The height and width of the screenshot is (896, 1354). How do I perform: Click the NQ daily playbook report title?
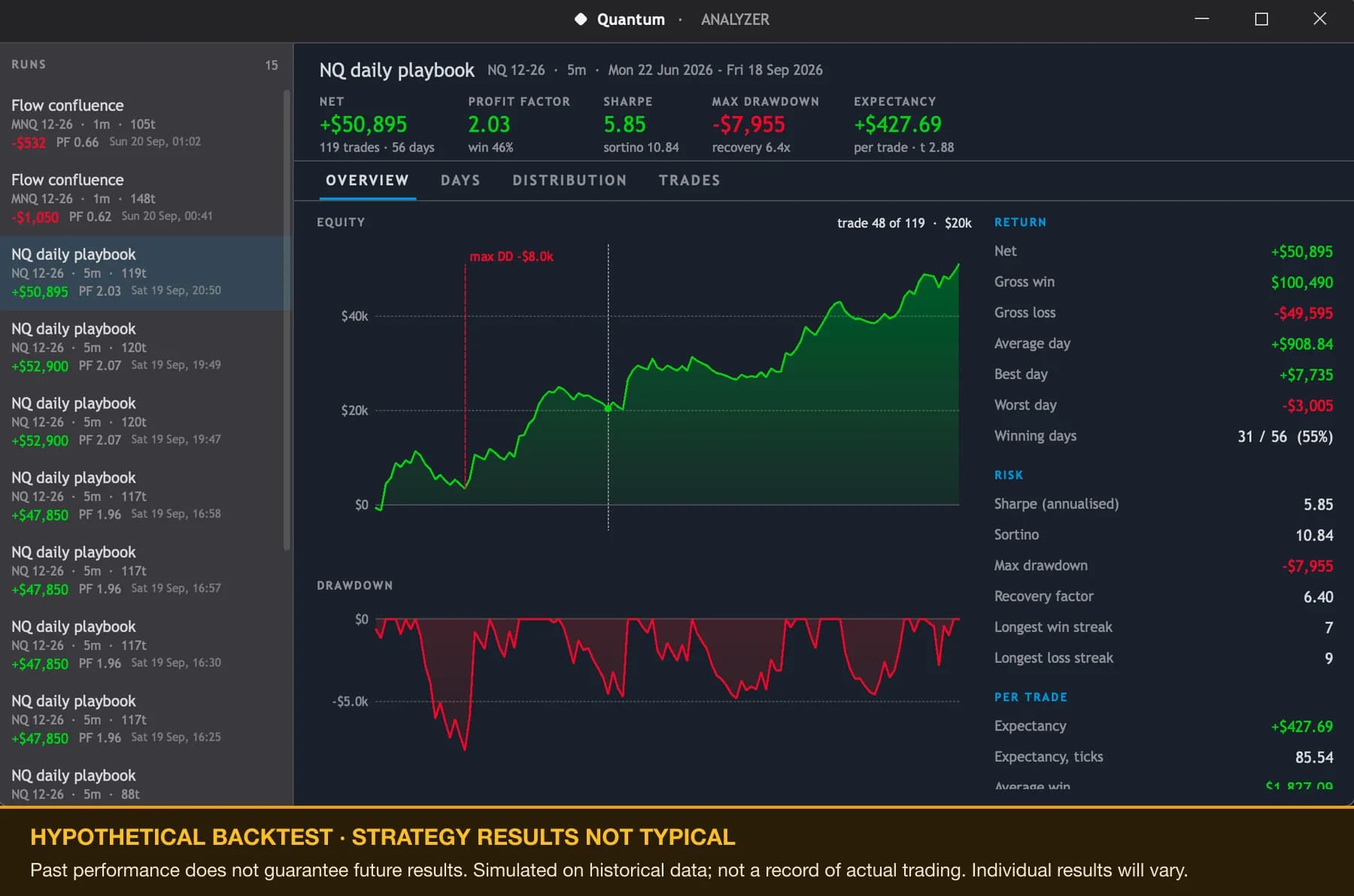point(396,70)
